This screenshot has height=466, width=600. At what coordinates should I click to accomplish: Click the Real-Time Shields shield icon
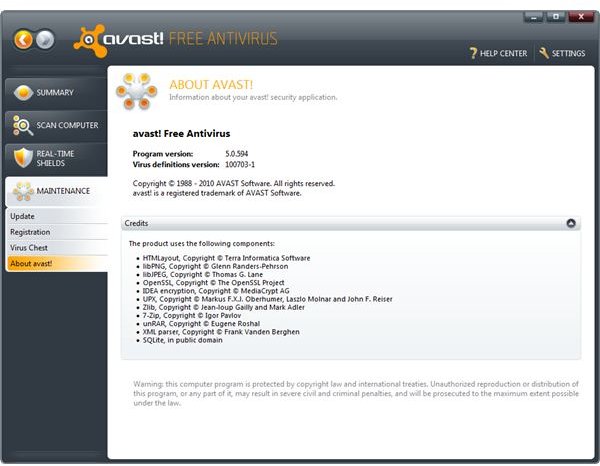click(23, 158)
